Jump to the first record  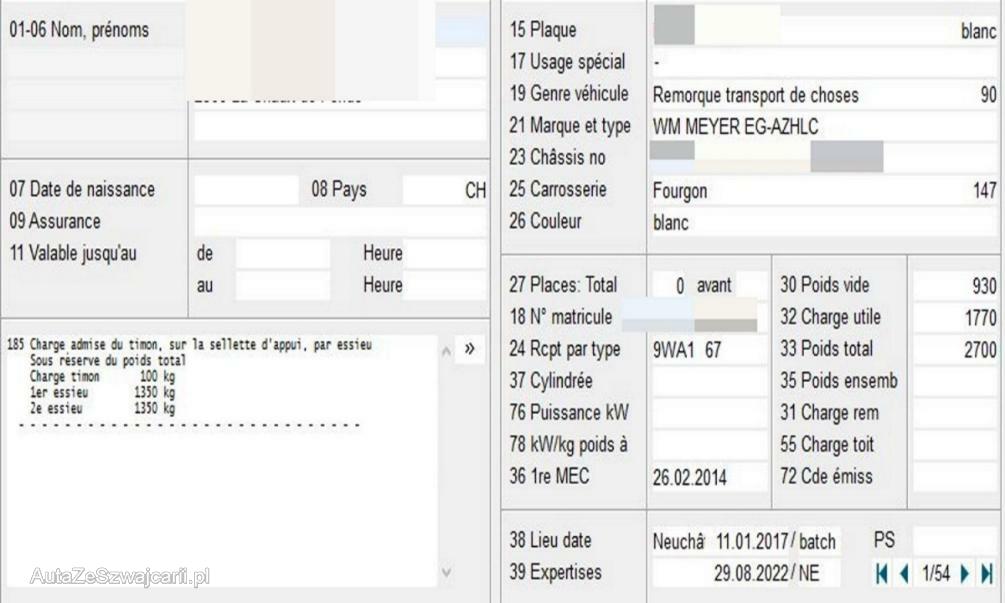pyautogui.click(x=882, y=573)
